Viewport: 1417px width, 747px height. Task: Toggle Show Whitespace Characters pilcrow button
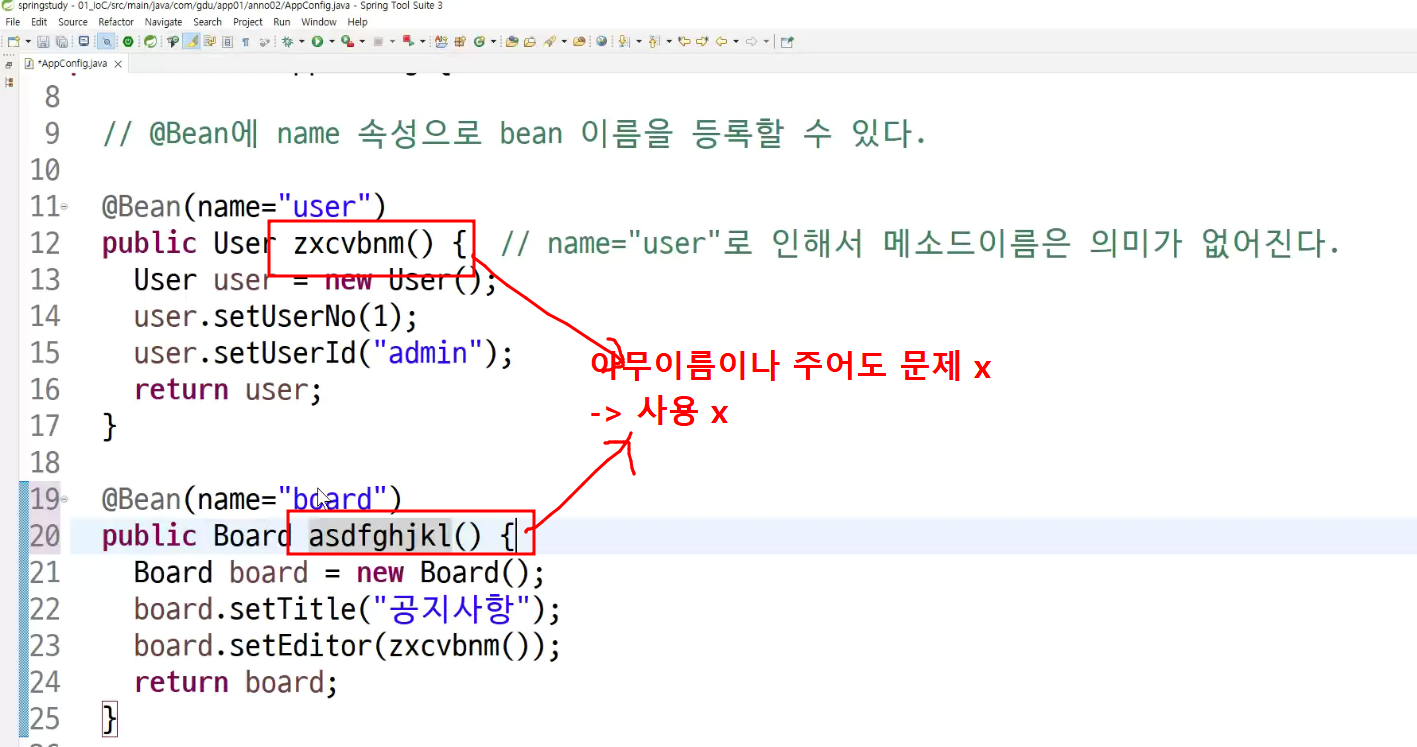point(245,41)
